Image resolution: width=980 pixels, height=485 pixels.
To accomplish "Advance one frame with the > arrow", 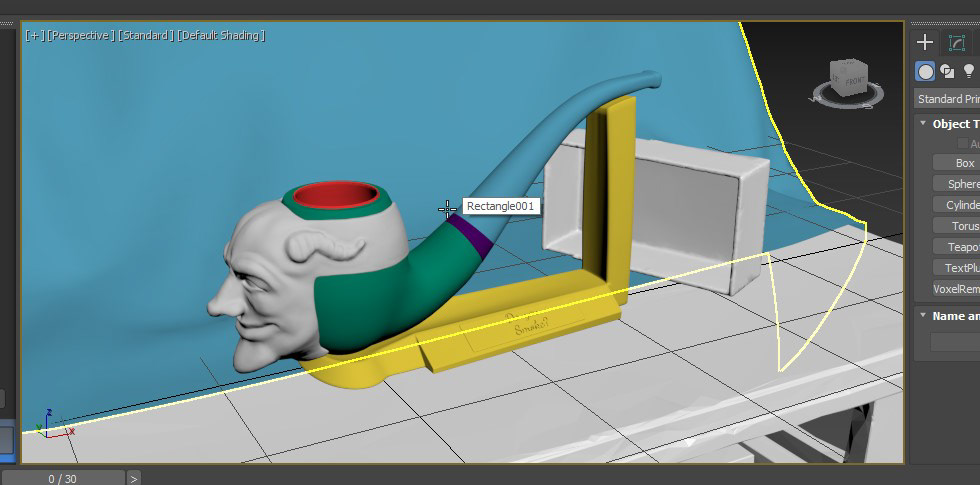I will click(134, 479).
